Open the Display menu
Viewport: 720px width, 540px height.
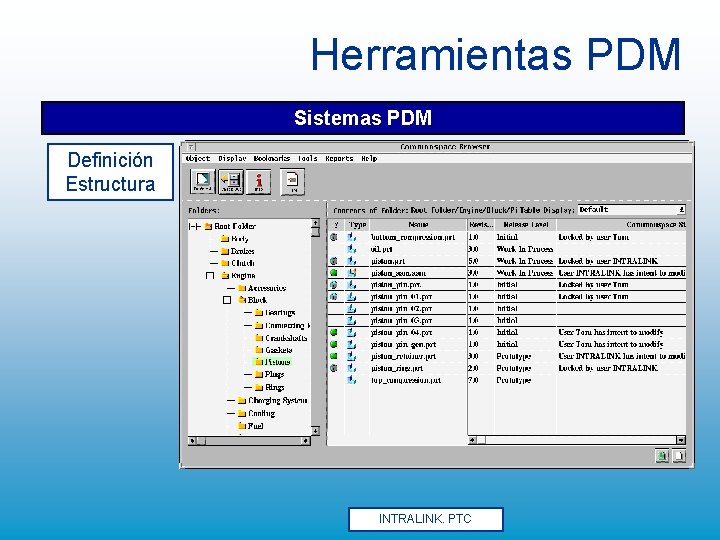tap(232, 158)
